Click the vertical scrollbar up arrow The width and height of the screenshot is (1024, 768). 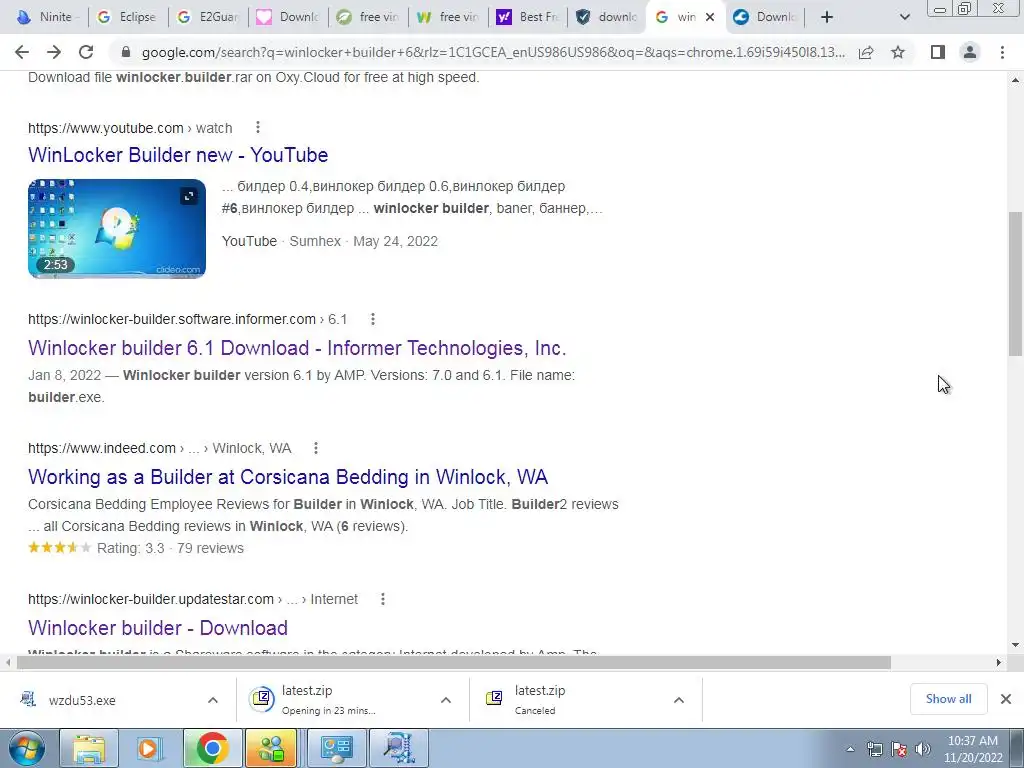1016,80
